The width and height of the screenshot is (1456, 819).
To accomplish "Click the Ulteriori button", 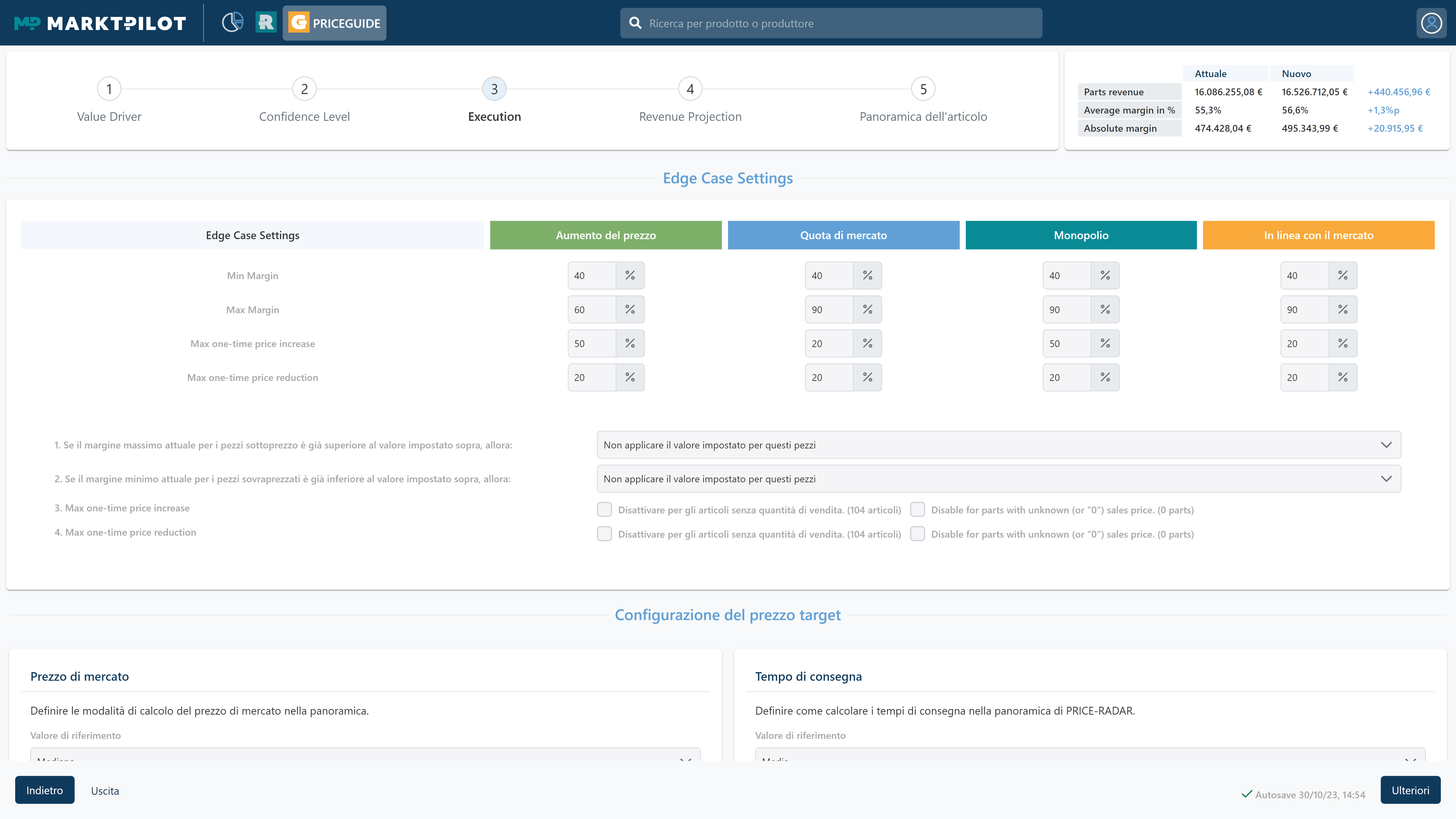I will (1410, 790).
